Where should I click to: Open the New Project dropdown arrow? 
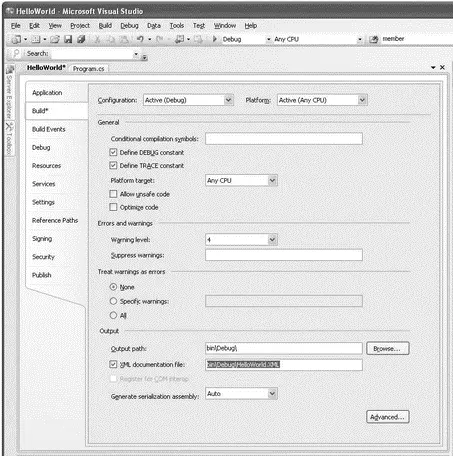25,39
